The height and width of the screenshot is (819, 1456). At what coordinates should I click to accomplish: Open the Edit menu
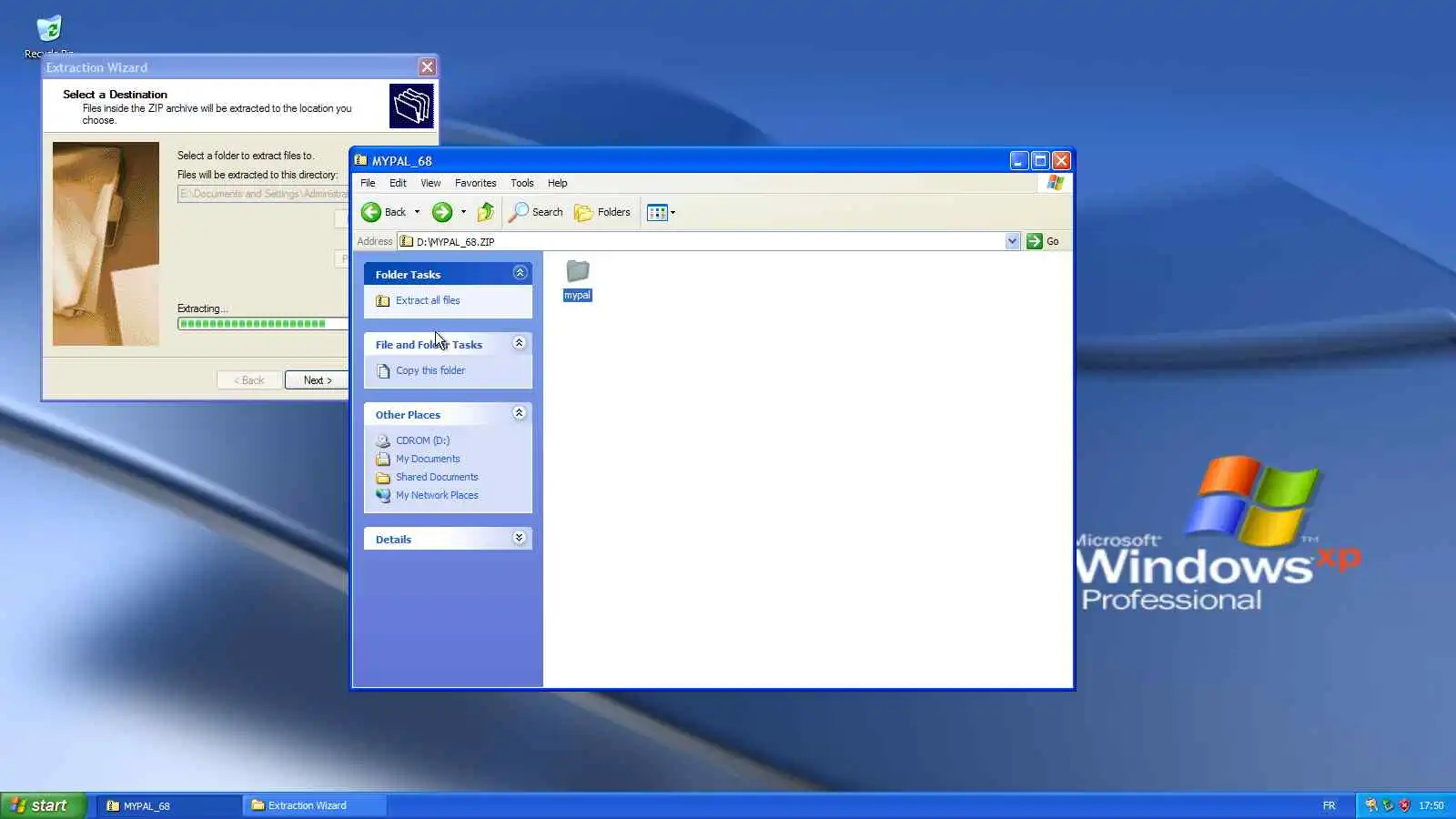[x=398, y=183]
